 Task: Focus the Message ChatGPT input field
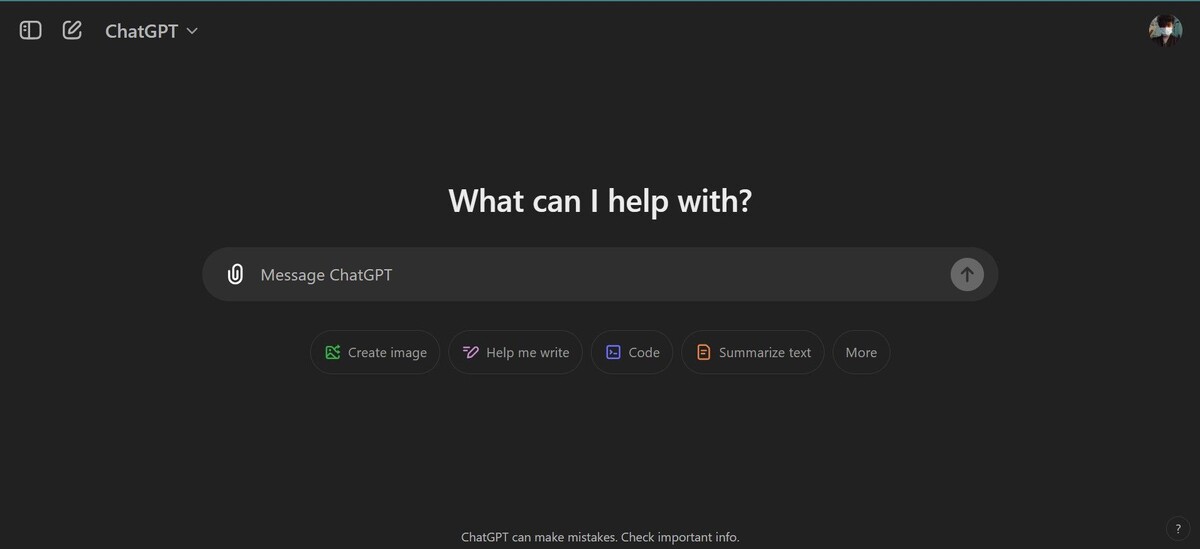[600, 274]
